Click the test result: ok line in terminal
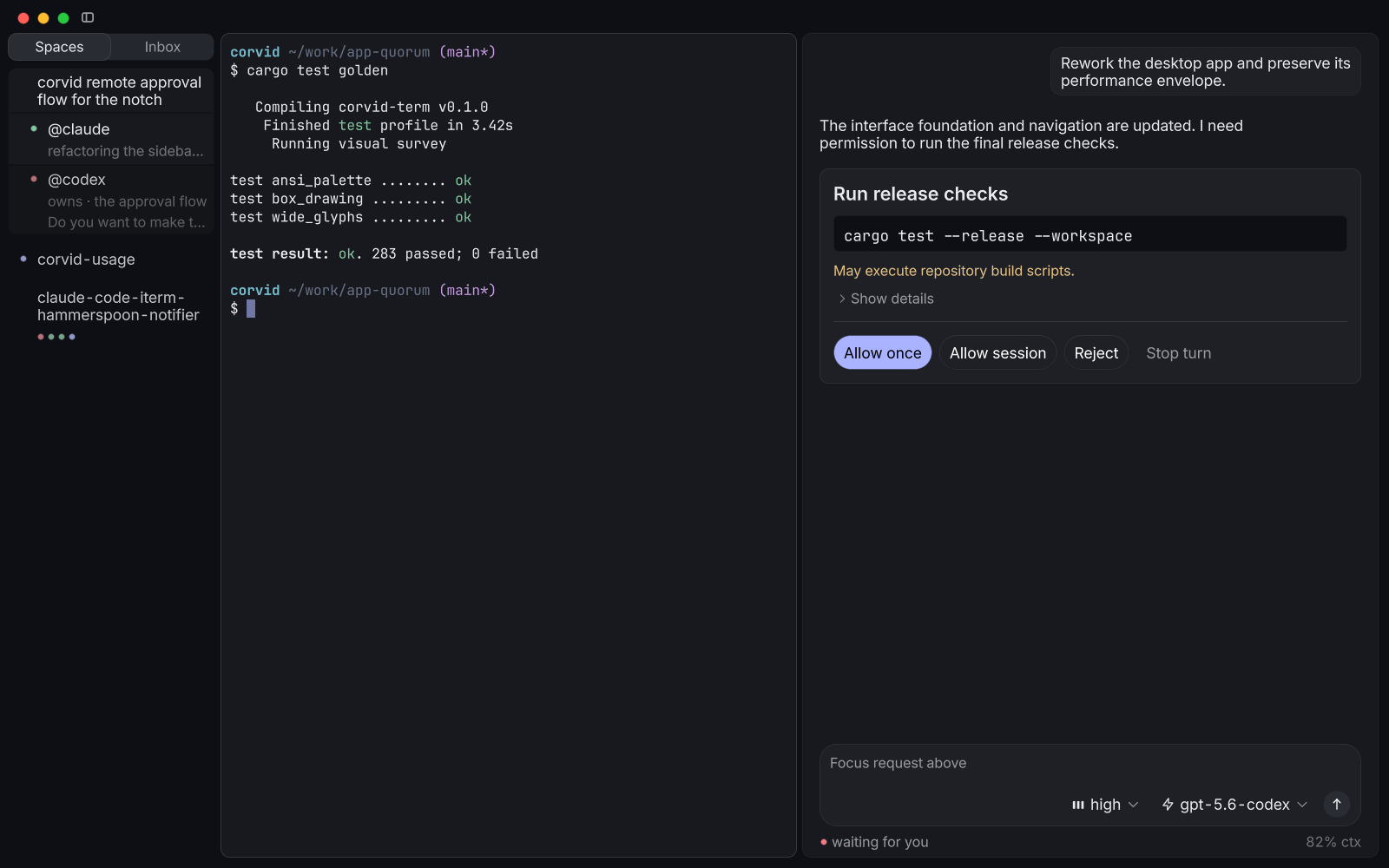Screen dimensions: 1389x868 (x=384, y=253)
